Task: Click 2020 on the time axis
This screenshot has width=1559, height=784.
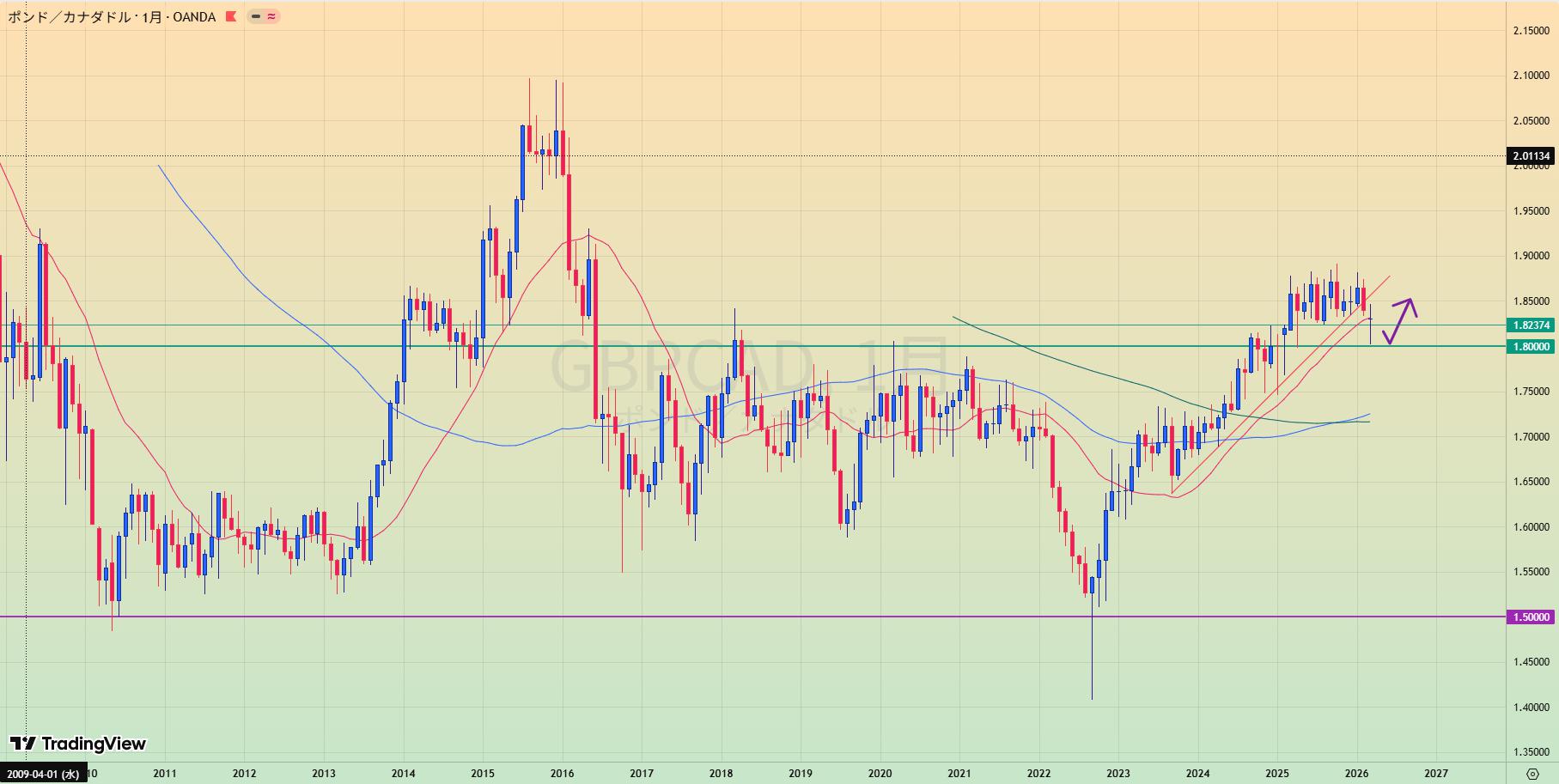Action: 880,774
